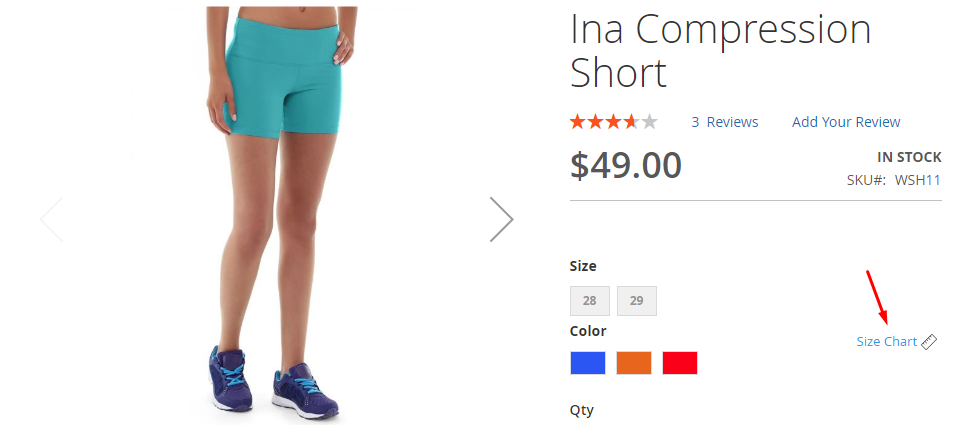The height and width of the screenshot is (425, 954).
Task: Select size 29 option
Action: click(x=636, y=301)
